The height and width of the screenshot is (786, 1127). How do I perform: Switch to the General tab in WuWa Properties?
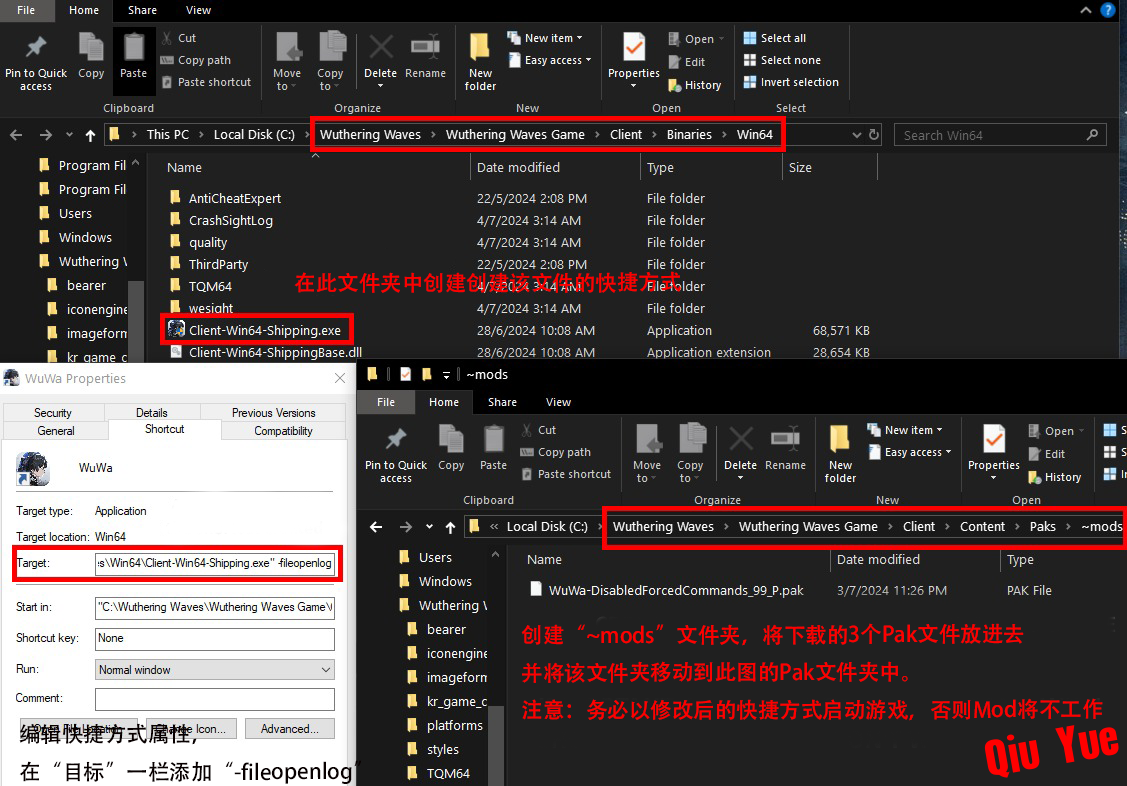56,431
